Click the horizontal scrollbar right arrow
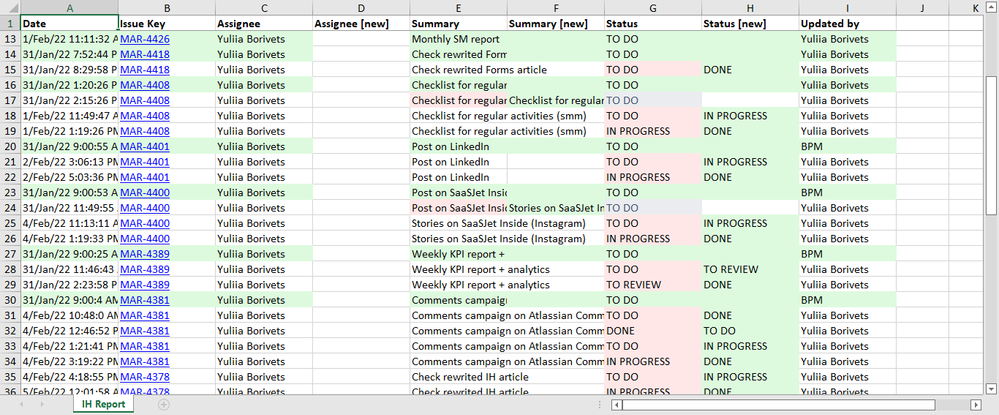This screenshot has width=999, height=415. (975, 405)
